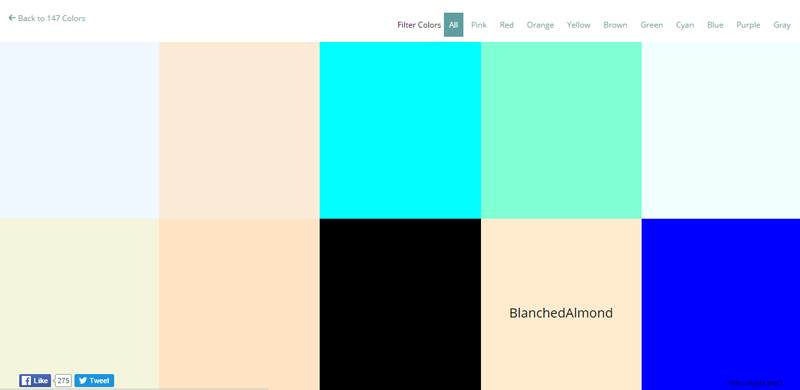800x390 pixels.
Task: Click the back arrow icon
Action: 12,18
